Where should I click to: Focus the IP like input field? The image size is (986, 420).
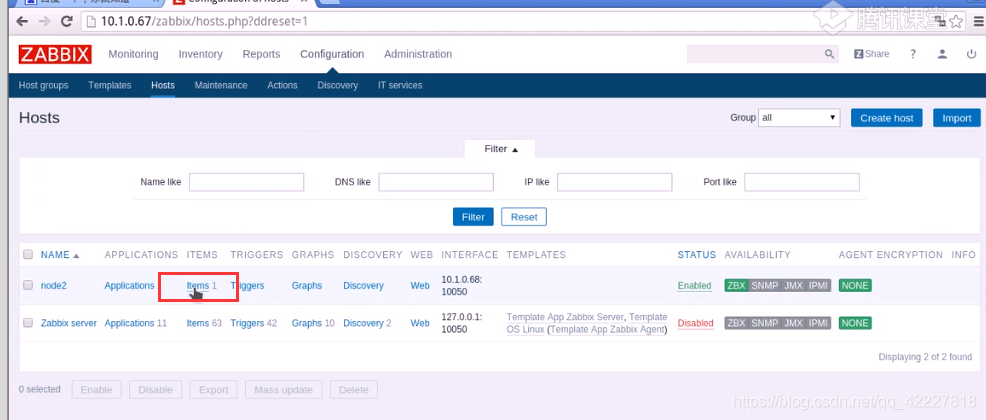point(614,182)
